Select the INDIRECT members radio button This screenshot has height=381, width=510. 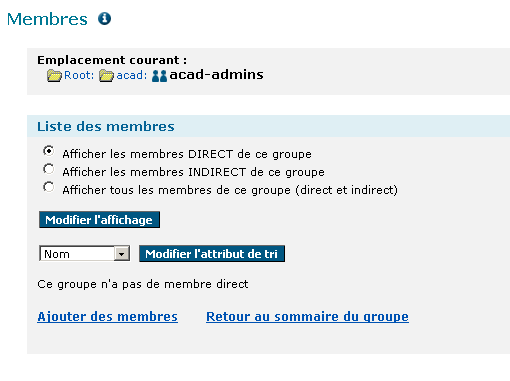click(x=49, y=169)
